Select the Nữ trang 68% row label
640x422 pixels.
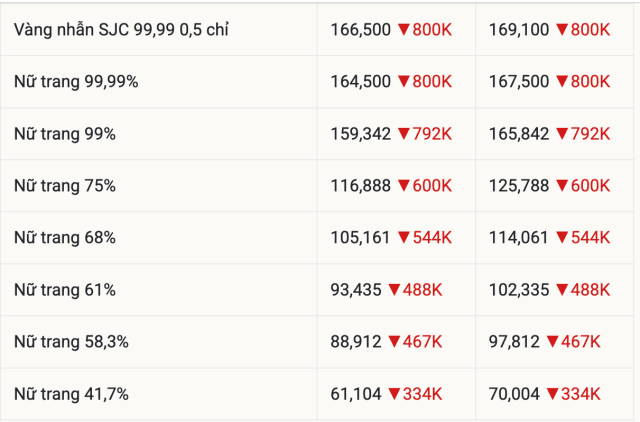click(65, 238)
